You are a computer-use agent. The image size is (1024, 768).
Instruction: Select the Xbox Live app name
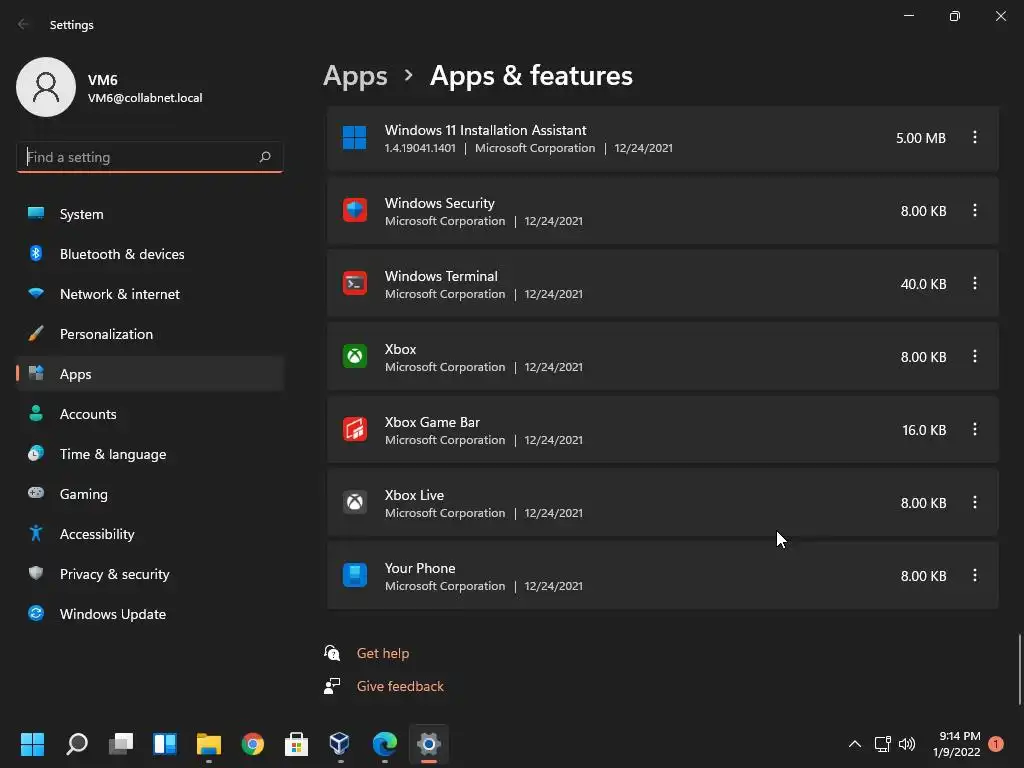pos(414,495)
